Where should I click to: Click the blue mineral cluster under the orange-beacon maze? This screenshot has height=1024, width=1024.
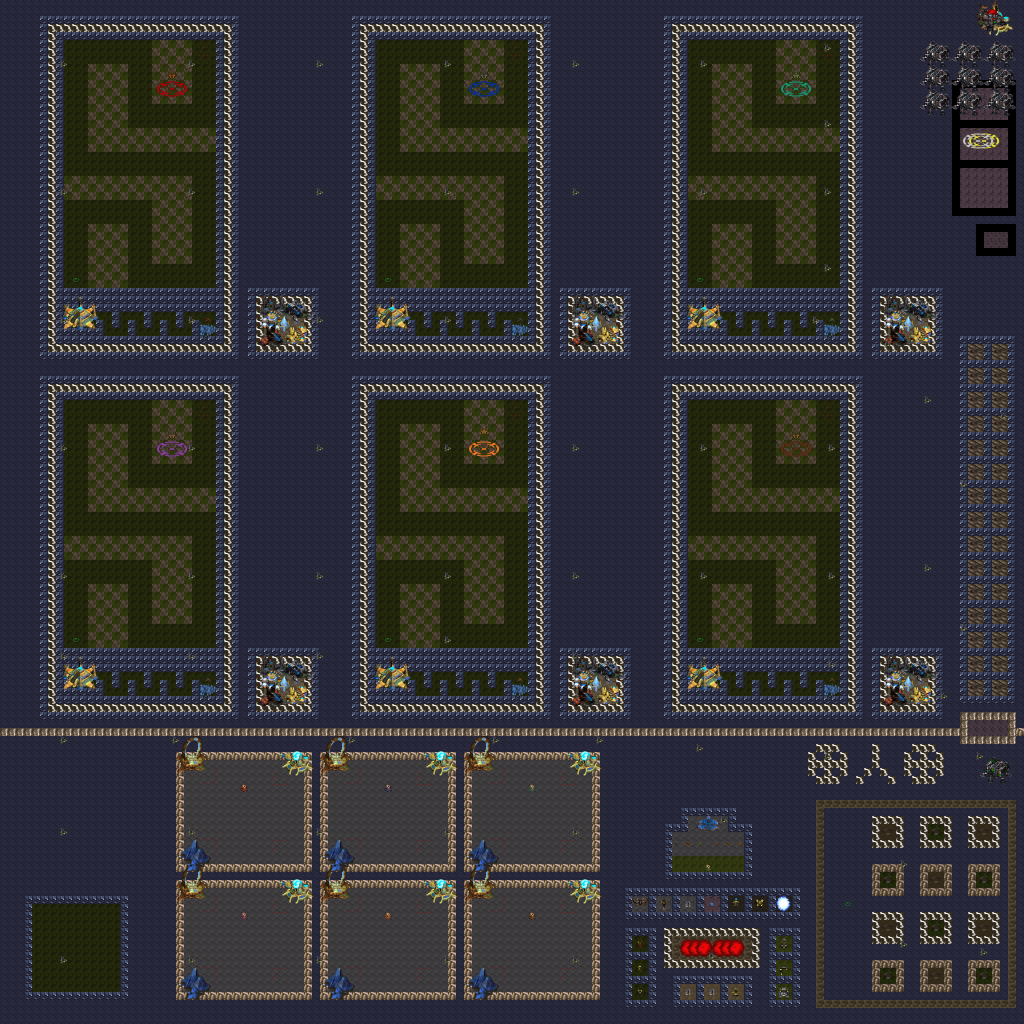(x=520, y=689)
